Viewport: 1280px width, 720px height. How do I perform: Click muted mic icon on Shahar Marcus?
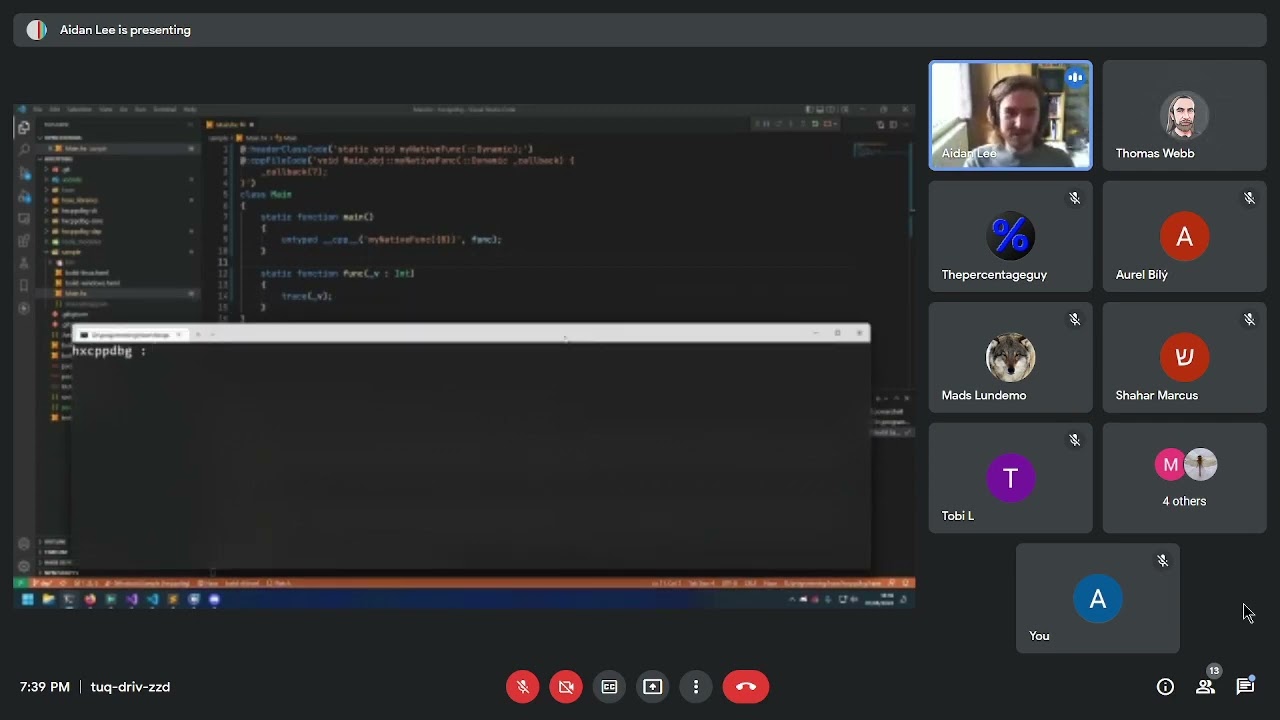click(x=1249, y=319)
